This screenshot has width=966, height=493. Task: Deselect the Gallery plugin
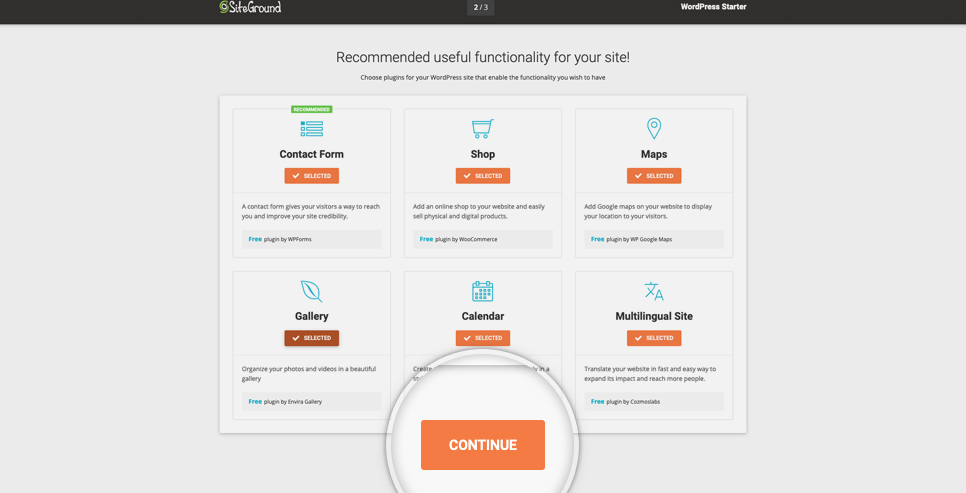click(312, 338)
